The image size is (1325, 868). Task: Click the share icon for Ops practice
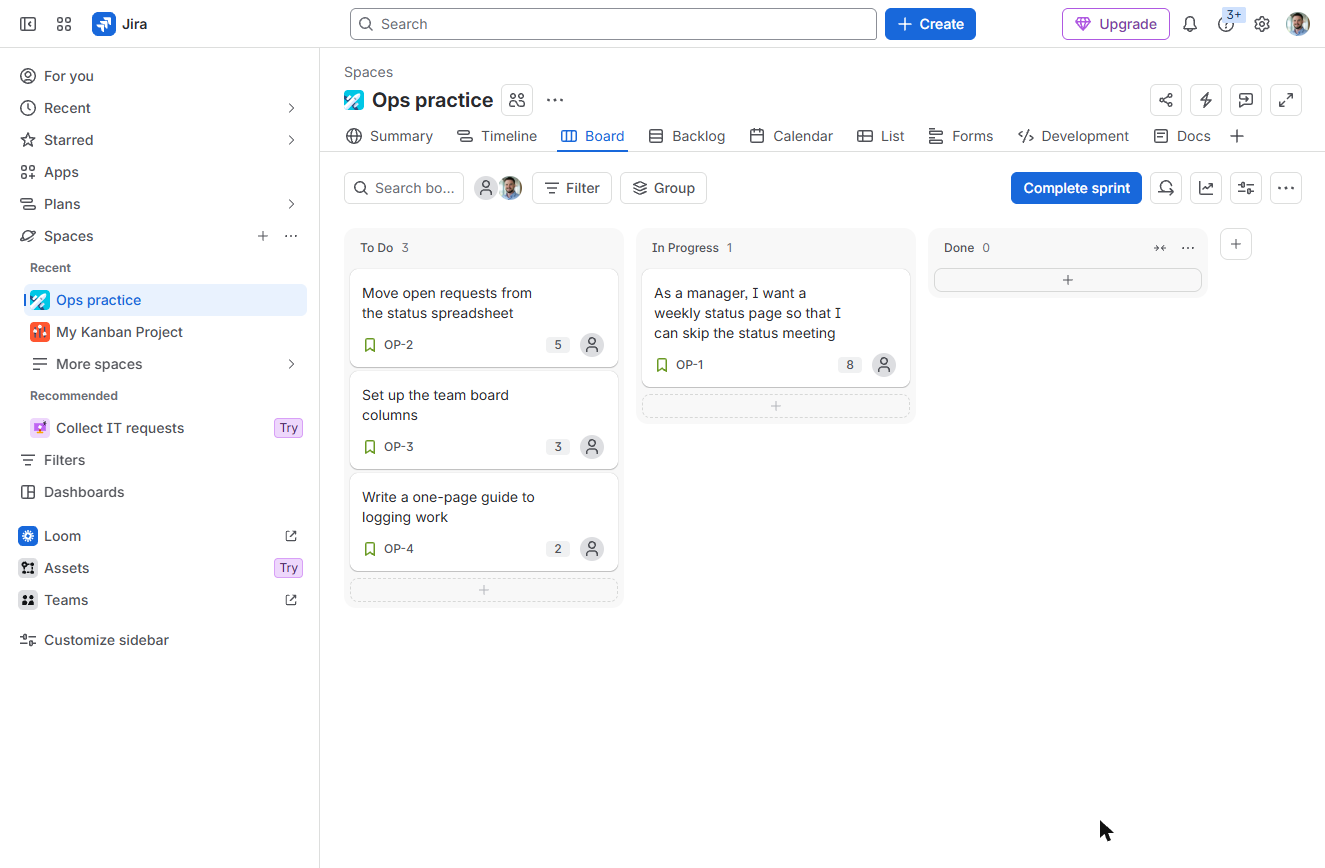point(1166,100)
